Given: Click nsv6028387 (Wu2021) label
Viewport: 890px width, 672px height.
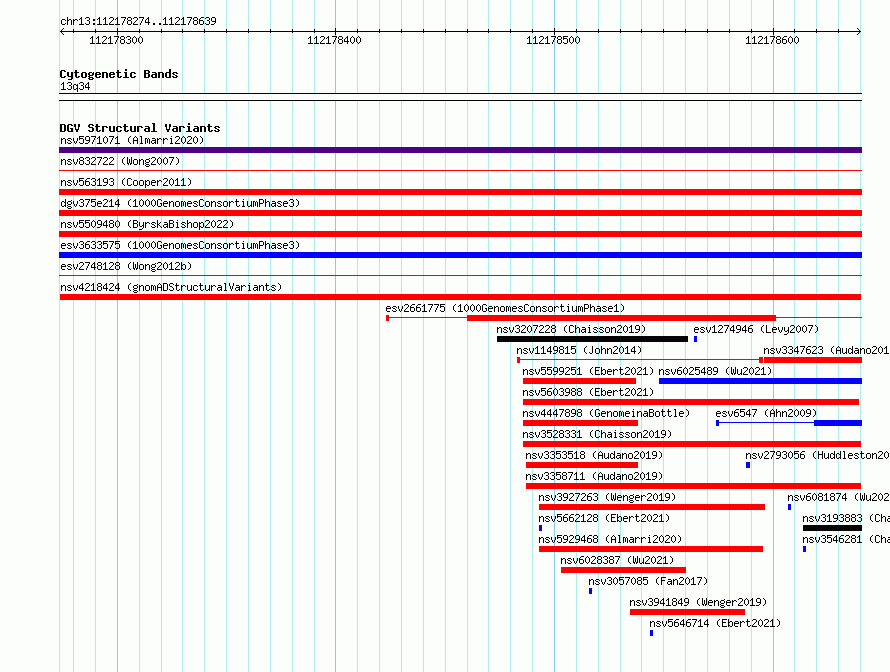Looking at the screenshot, I should pyautogui.click(x=617, y=560).
